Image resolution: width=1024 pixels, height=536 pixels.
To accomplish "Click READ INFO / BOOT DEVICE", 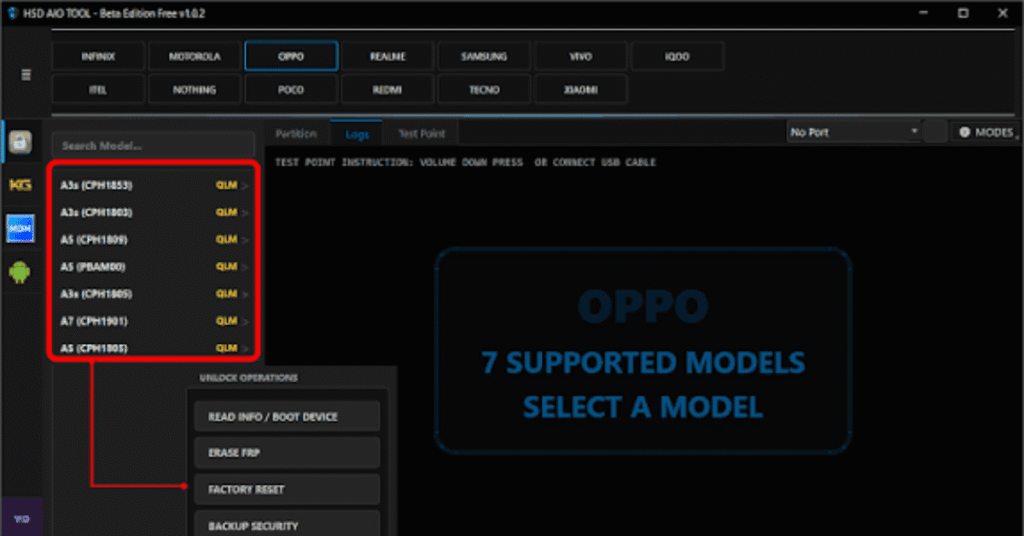I will coord(287,417).
